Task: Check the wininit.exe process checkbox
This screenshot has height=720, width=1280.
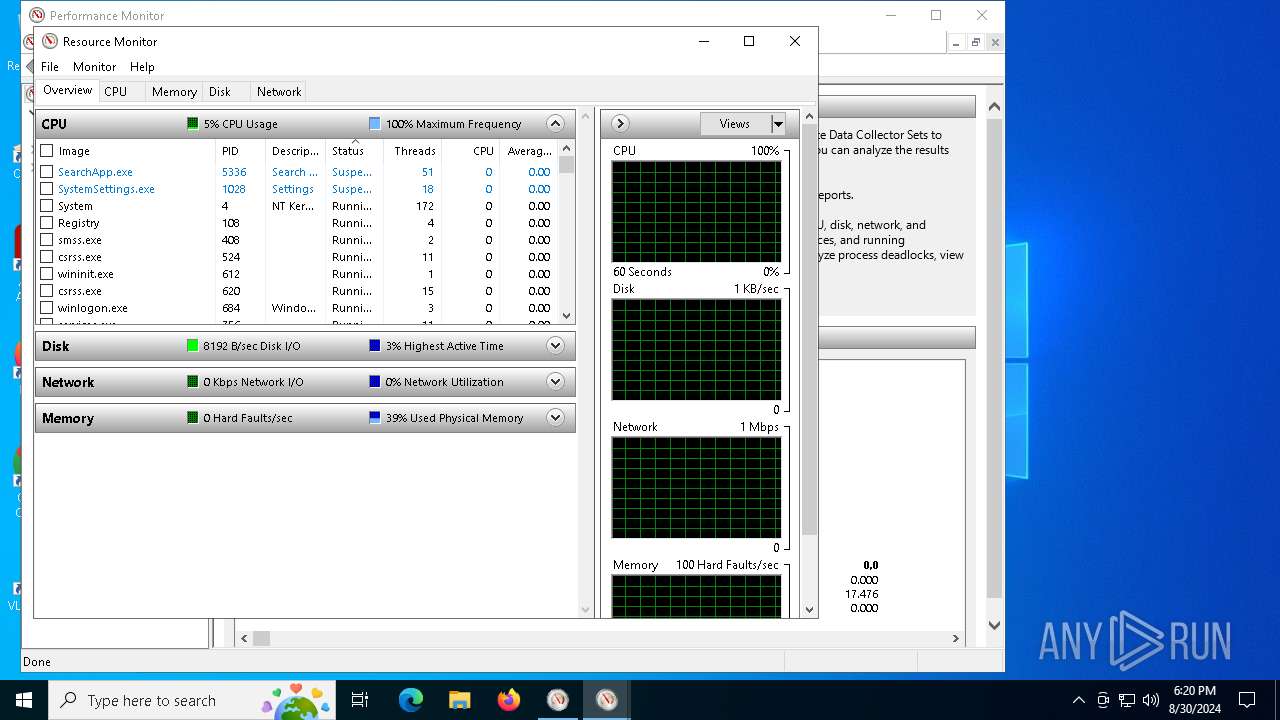Action: point(46,274)
